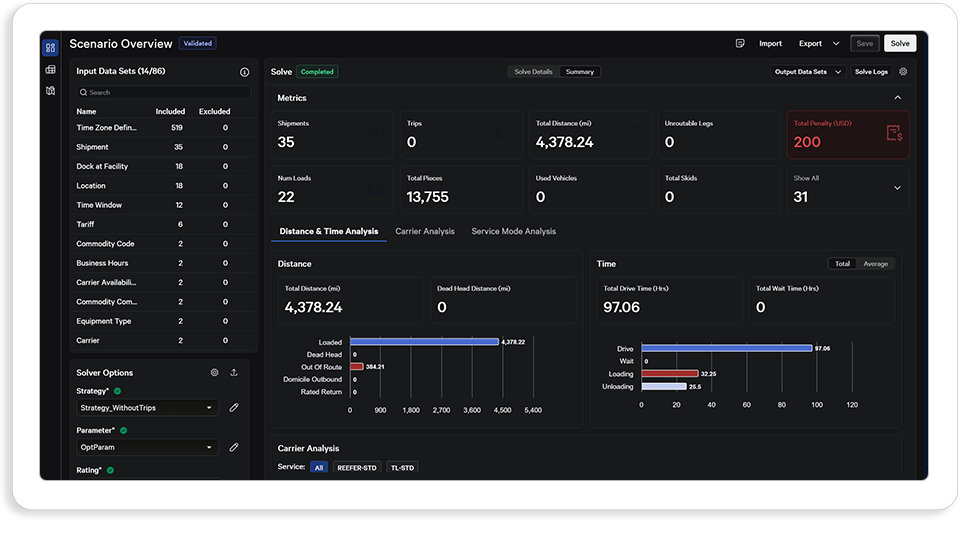Toggle Time panel to Average
Image resolution: width=960 pixels, height=540 pixels.
(875, 264)
